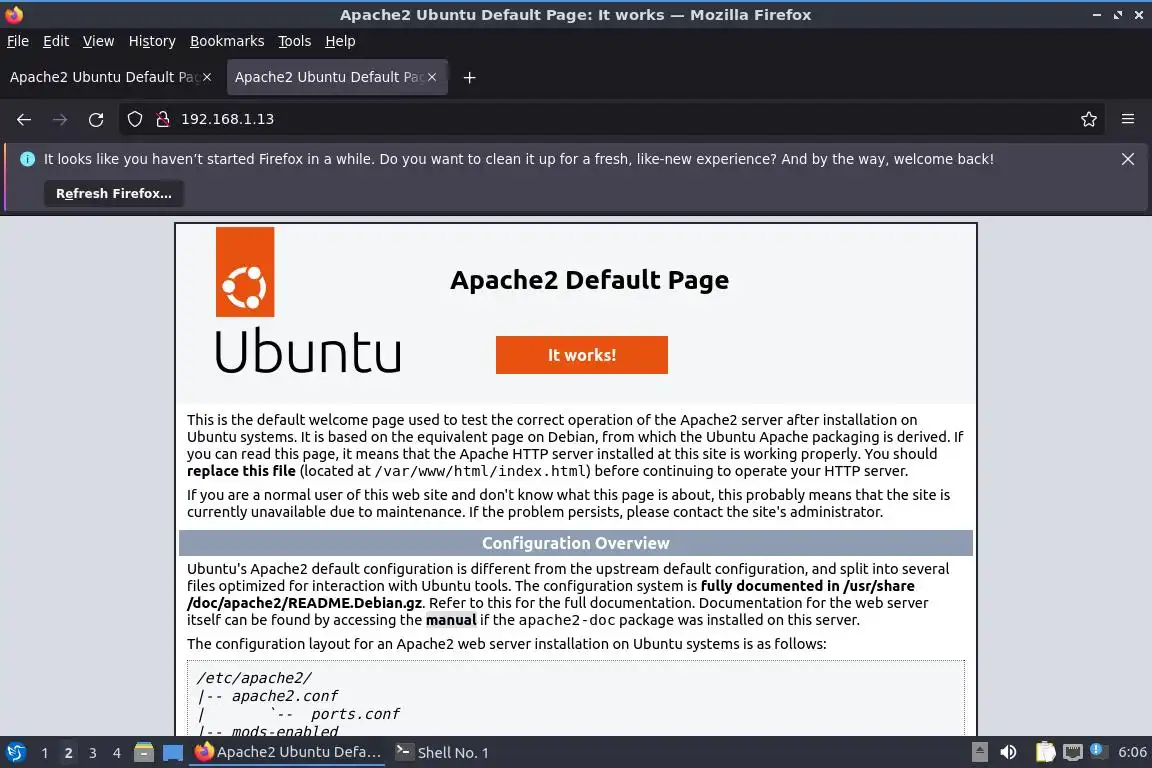Open the clipboard manager tray icon

[1045, 752]
